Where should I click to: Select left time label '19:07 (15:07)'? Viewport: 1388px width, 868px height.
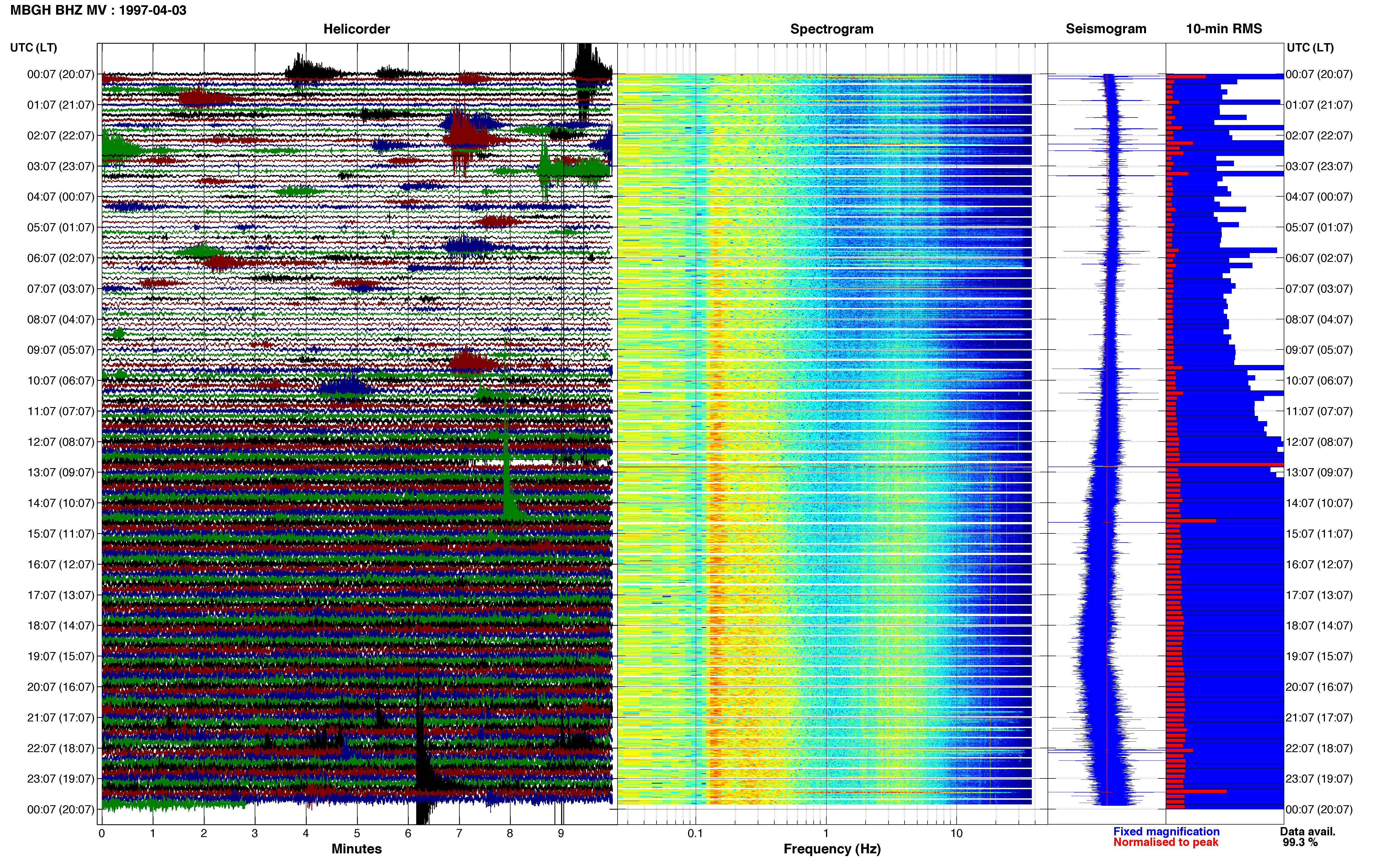[x=61, y=656]
